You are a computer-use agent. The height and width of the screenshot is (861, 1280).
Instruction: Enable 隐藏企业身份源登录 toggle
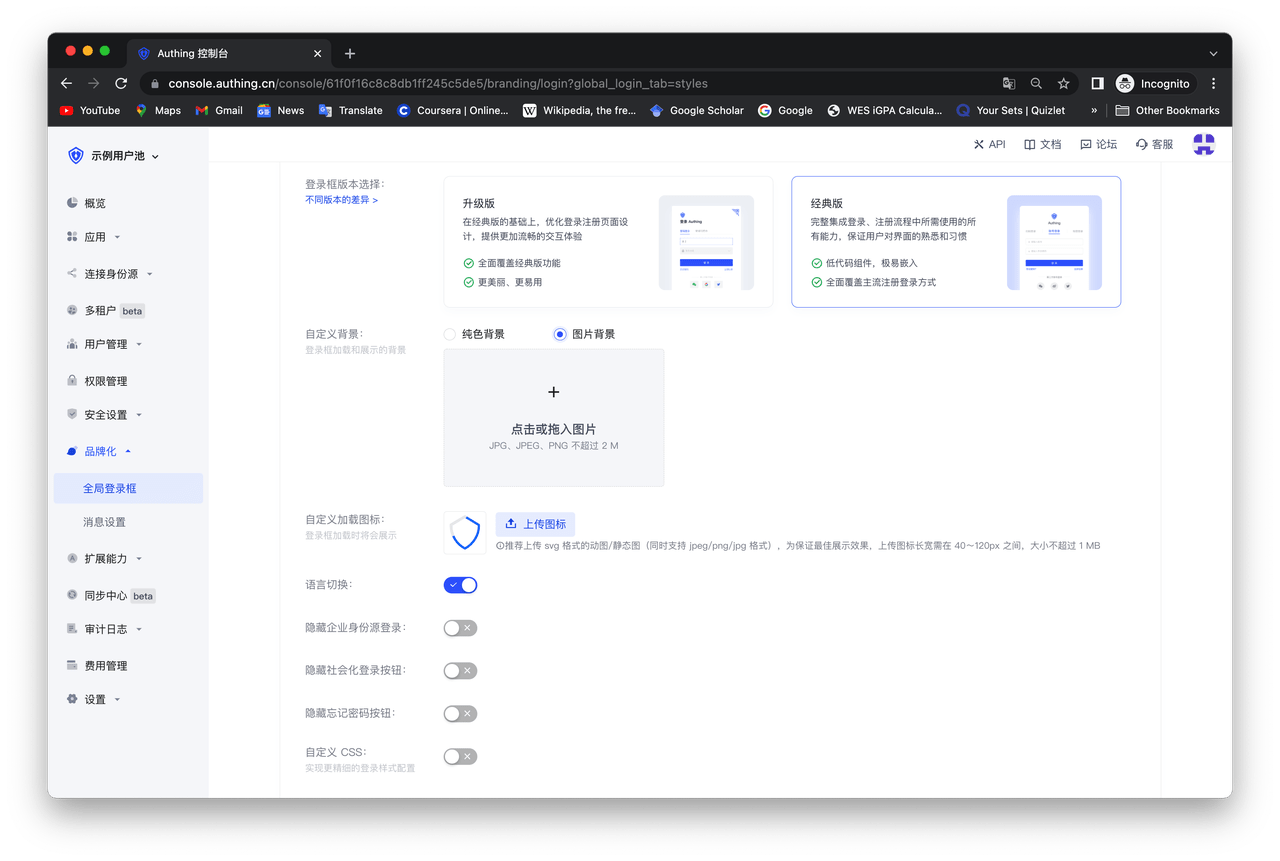(460, 628)
